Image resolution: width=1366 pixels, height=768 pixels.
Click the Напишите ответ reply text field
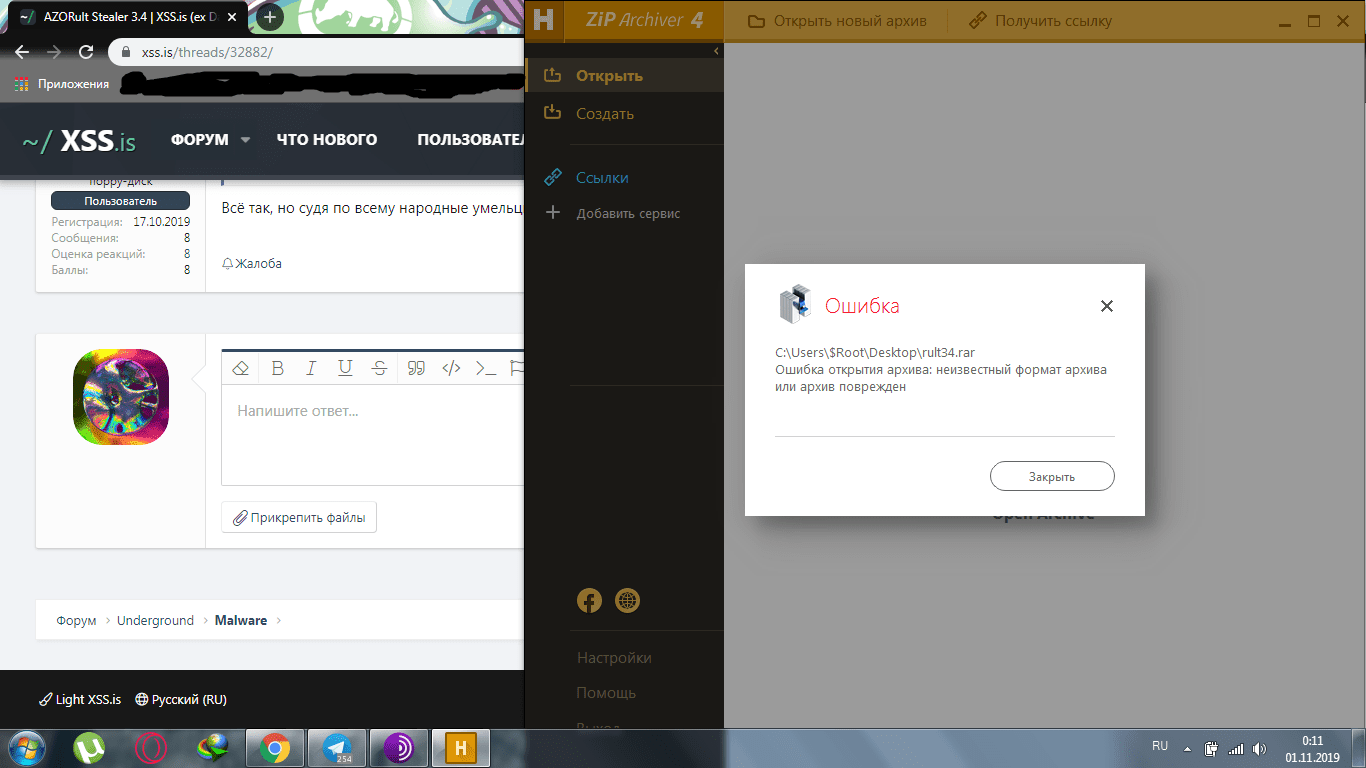click(x=373, y=435)
